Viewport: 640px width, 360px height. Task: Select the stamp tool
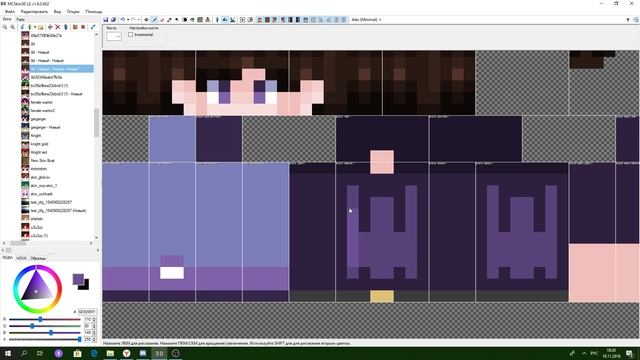point(207,20)
